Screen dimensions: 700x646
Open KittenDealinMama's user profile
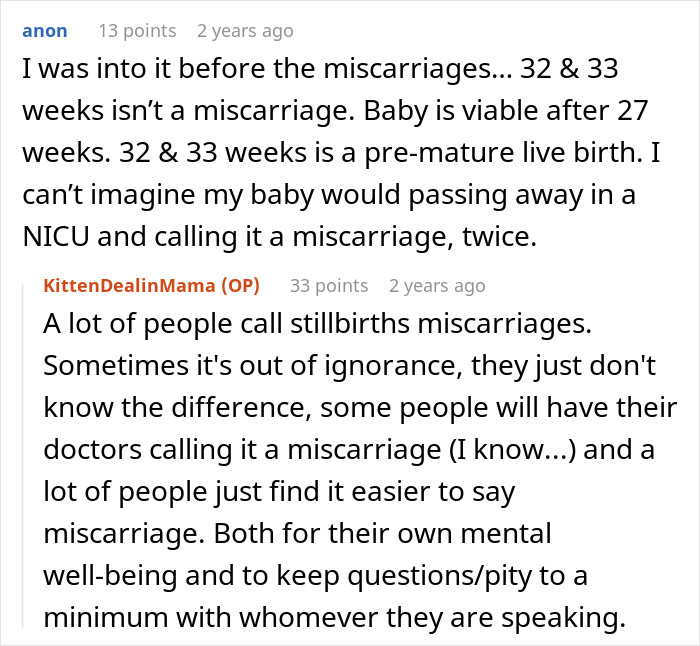pos(129,286)
